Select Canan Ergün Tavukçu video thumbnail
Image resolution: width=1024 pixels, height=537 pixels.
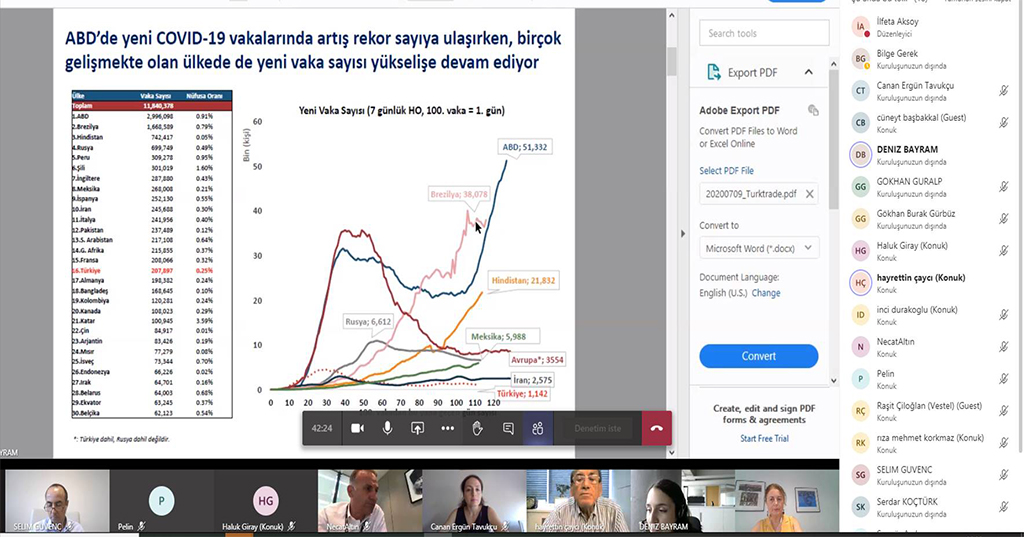click(474, 501)
